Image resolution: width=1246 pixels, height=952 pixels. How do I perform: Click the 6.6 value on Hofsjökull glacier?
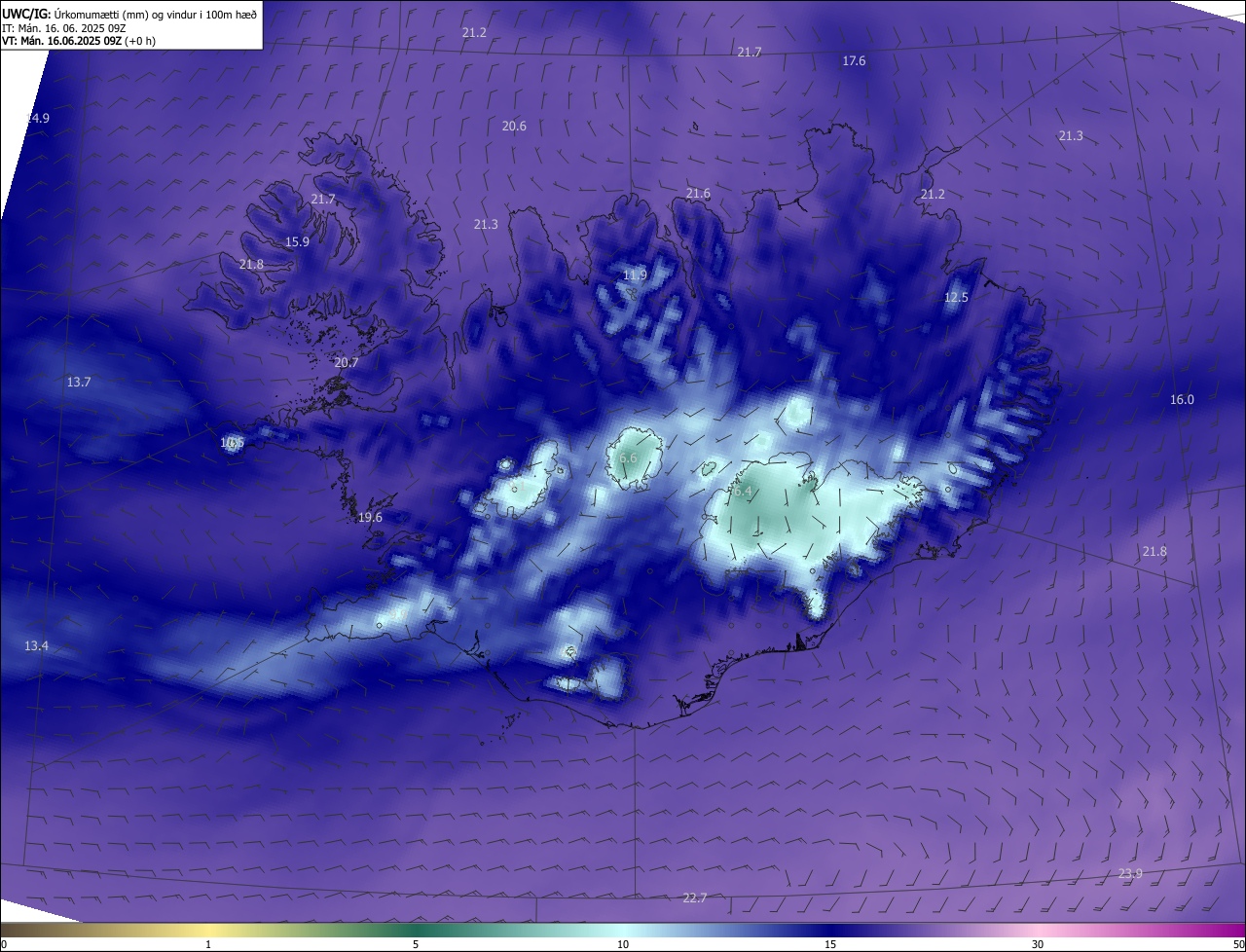coord(628,458)
